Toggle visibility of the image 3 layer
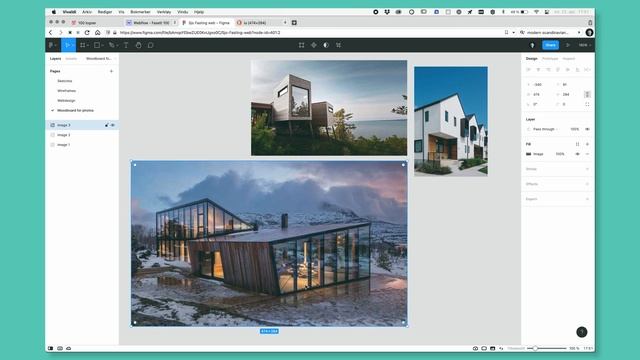 pos(113,125)
